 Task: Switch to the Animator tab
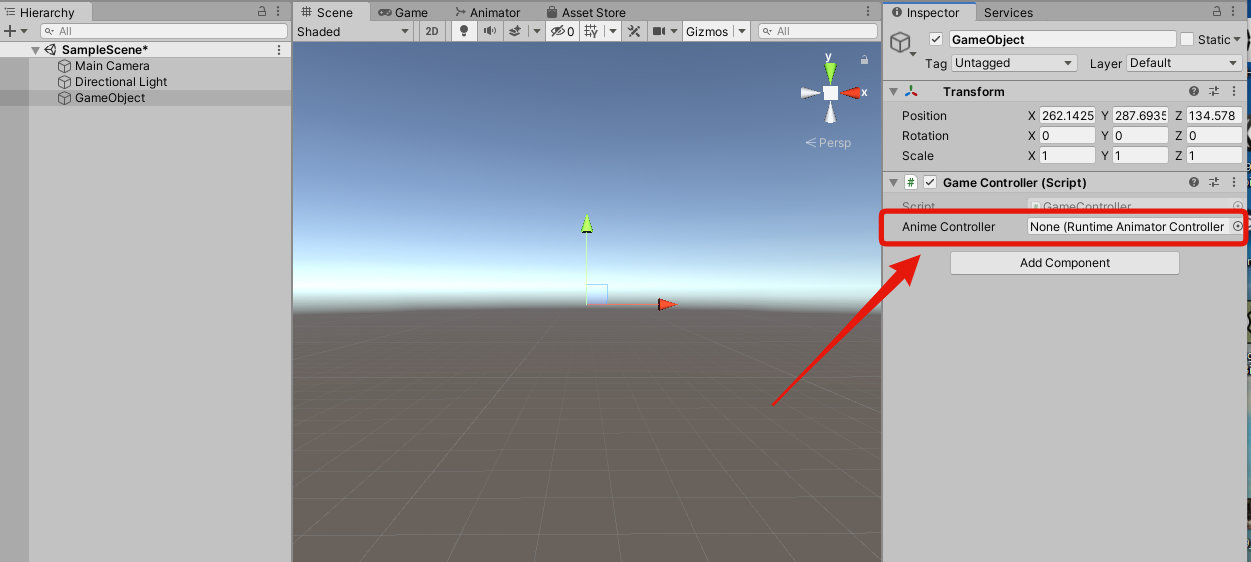[x=487, y=12]
